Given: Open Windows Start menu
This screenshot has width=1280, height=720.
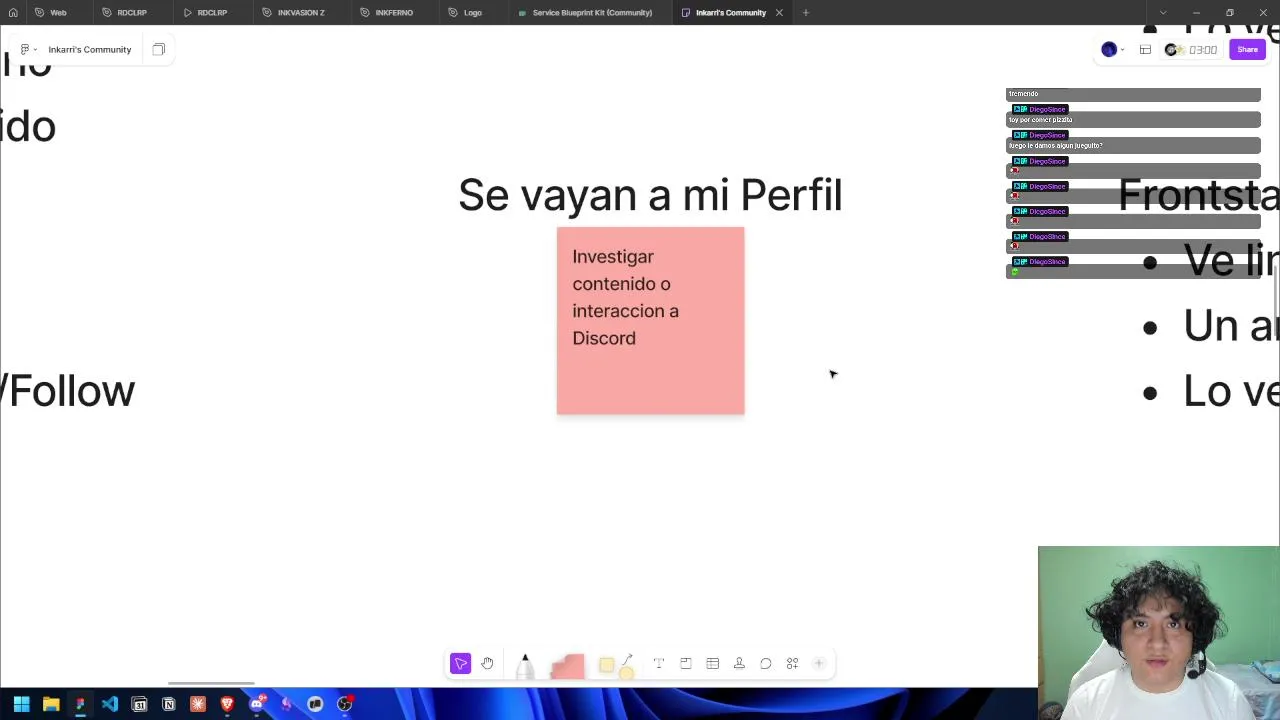Looking at the screenshot, I should pyautogui.click(x=21, y=704).
